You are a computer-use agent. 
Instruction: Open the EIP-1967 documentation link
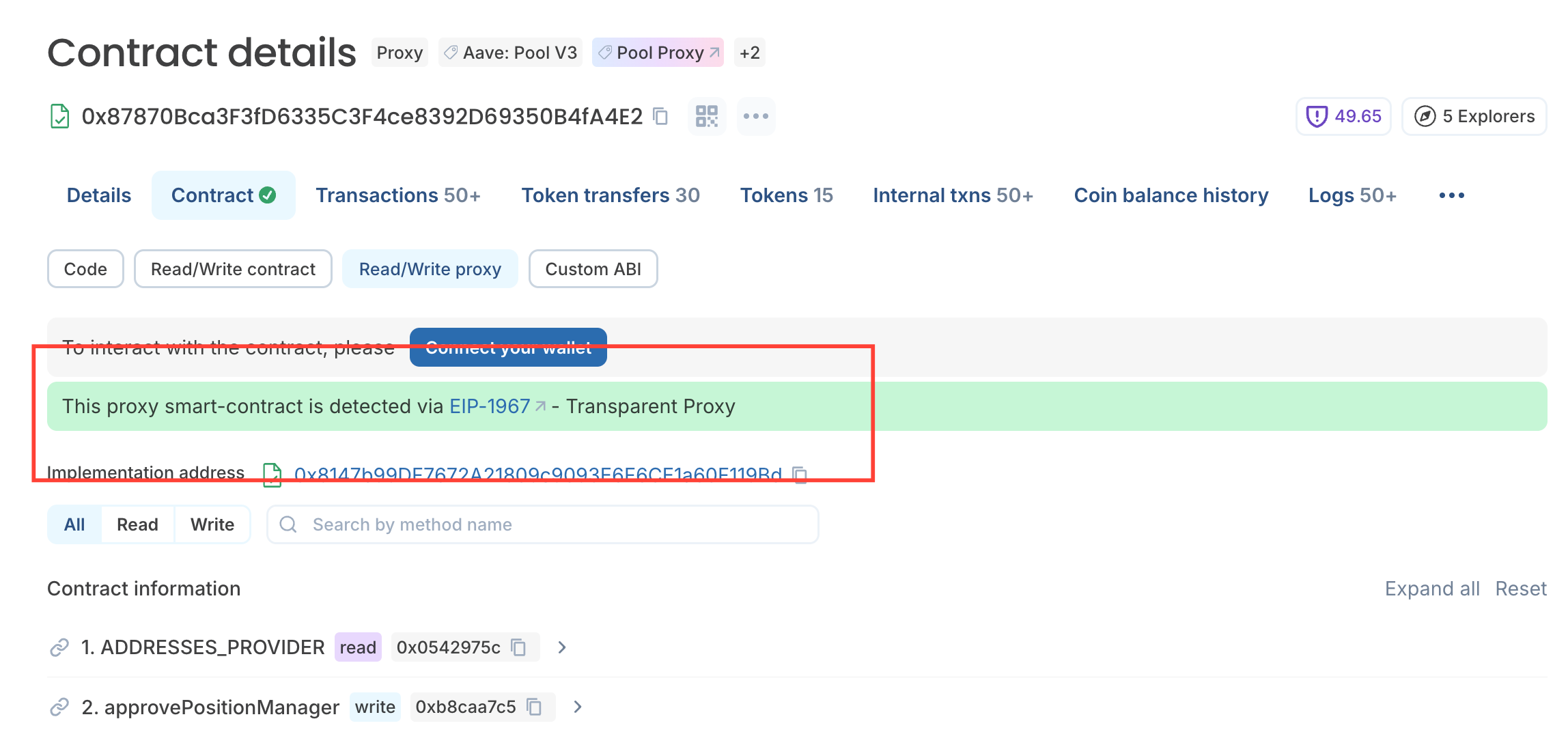pyautogui.click(x=489, y=406)
